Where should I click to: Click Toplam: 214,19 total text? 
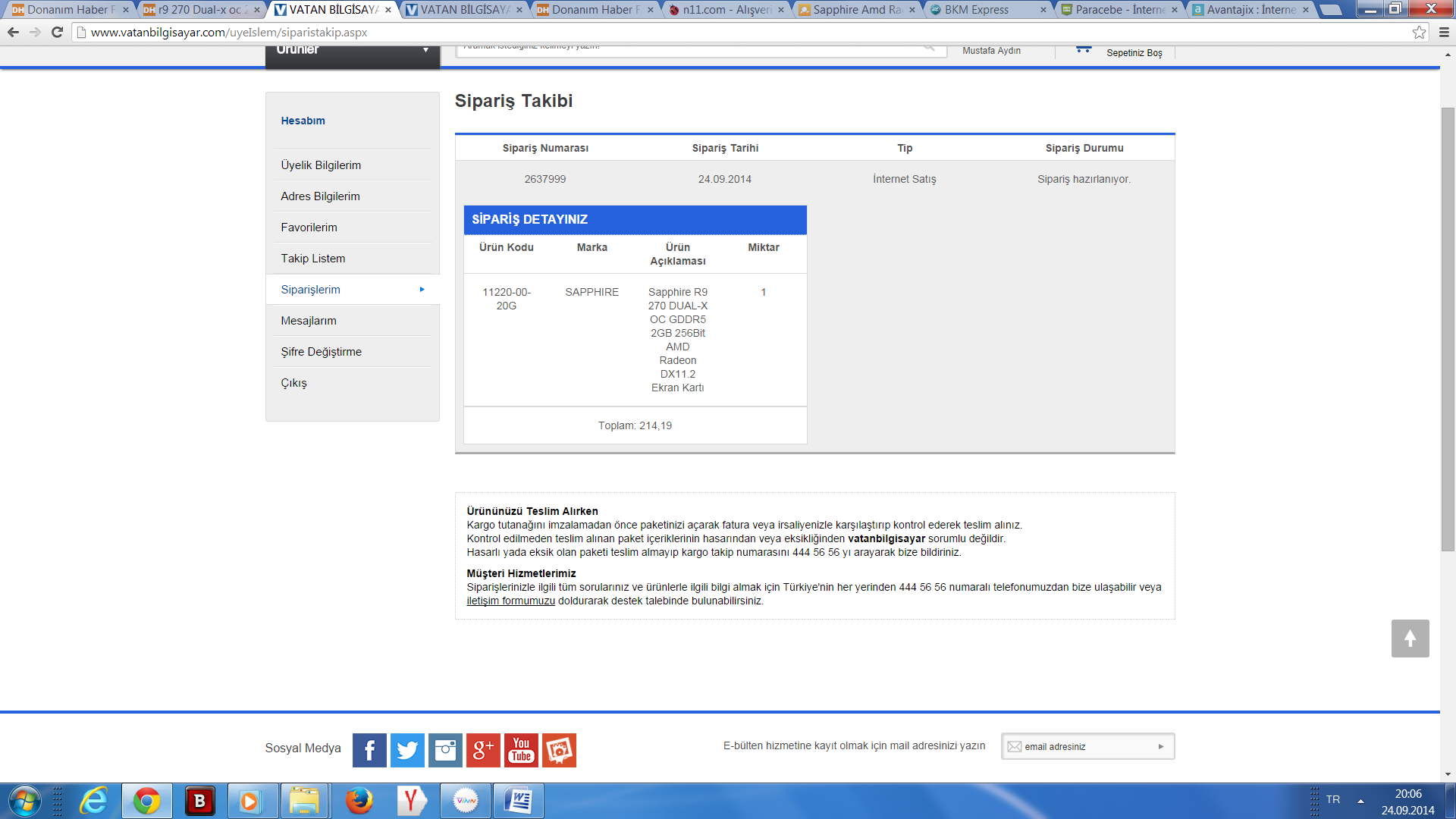tap(635, 425)
